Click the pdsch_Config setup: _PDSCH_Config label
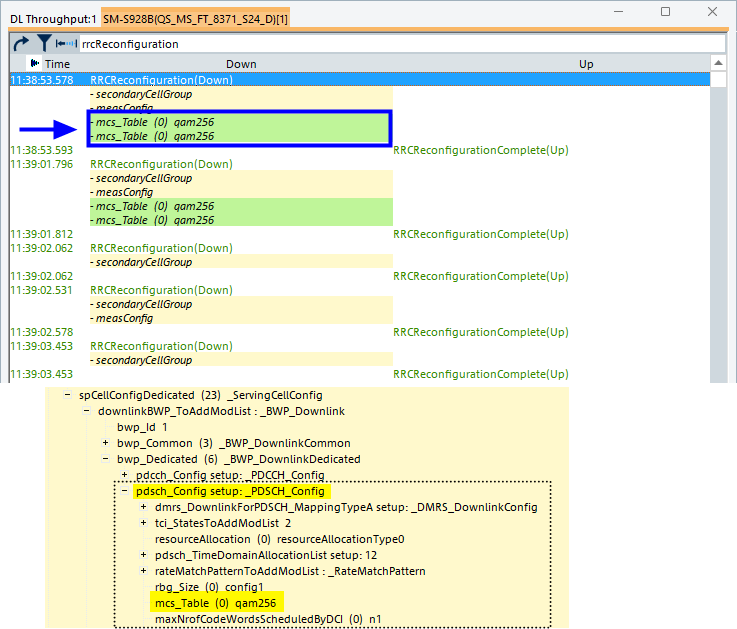The height and width of the screenshot is (629, 737). (230, 491)
